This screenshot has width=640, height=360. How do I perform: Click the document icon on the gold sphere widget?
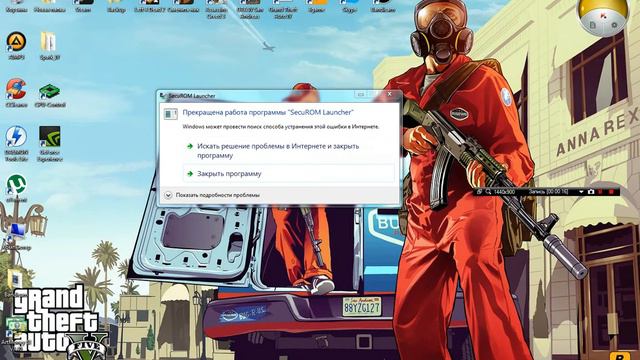[x=593, y=25]
